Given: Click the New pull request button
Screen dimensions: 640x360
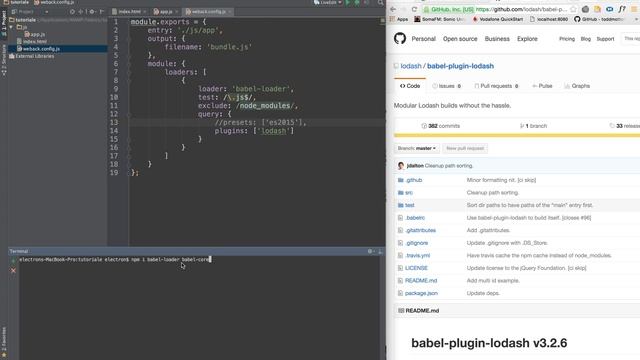Looking at the screenshot, I should (x=465, y=148).
